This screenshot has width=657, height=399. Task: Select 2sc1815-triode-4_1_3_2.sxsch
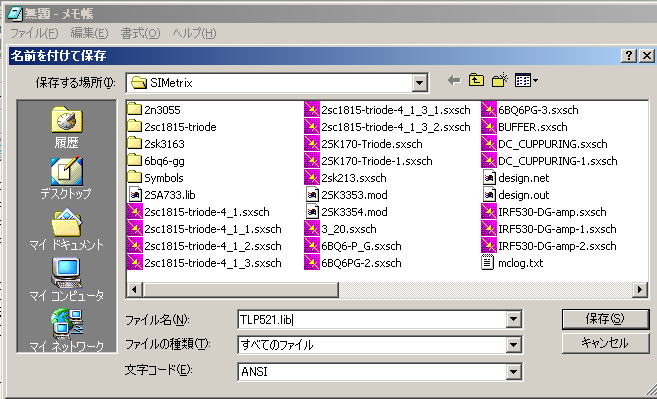[x=388, y=127]
